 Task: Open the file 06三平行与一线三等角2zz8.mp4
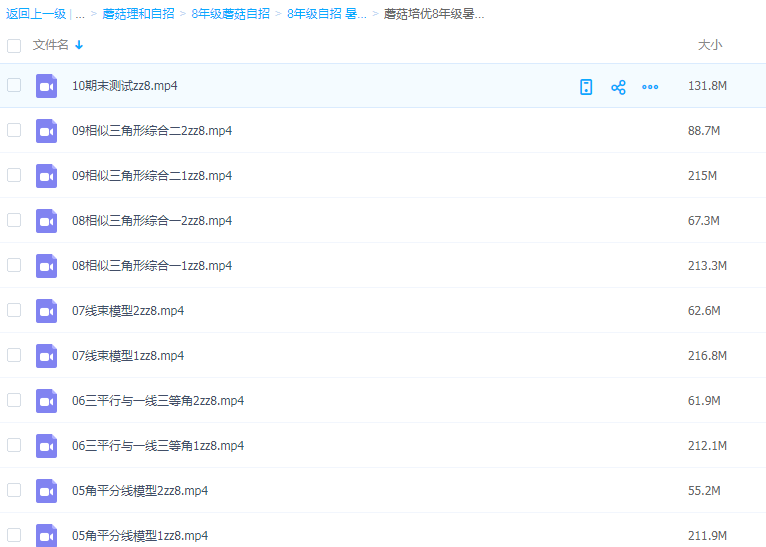coord(158,401)
